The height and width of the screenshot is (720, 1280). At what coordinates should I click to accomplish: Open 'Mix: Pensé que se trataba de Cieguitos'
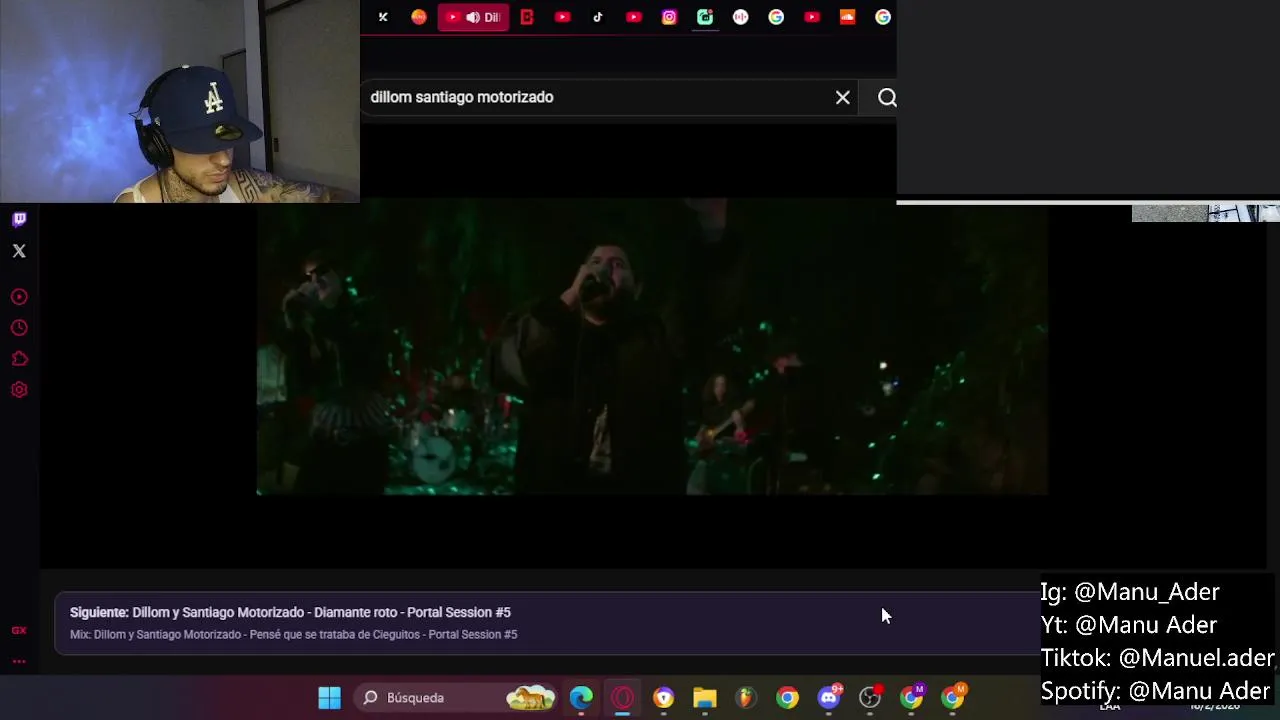[x=293, y=635]
